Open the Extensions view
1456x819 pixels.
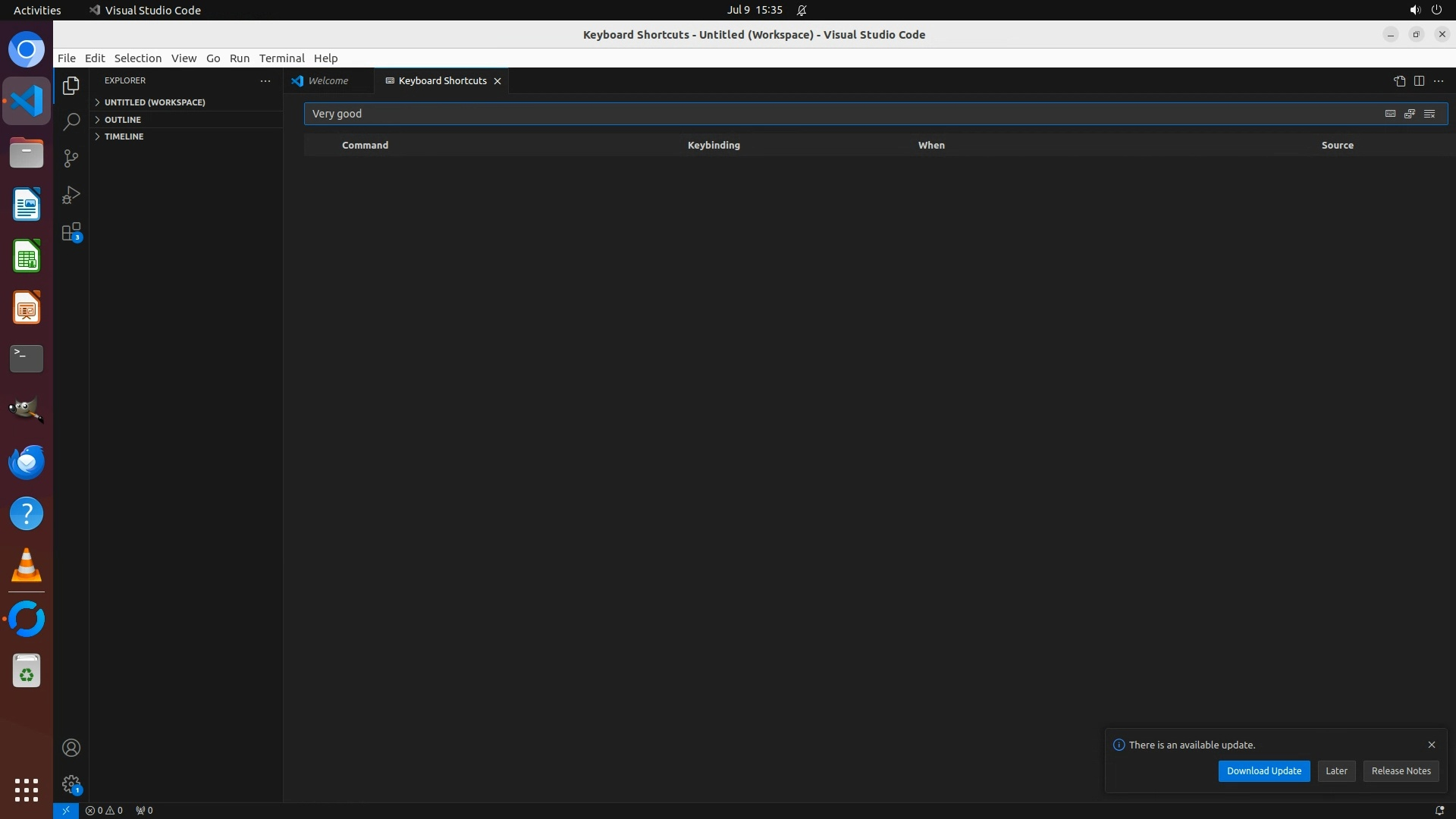coord(71,232)
